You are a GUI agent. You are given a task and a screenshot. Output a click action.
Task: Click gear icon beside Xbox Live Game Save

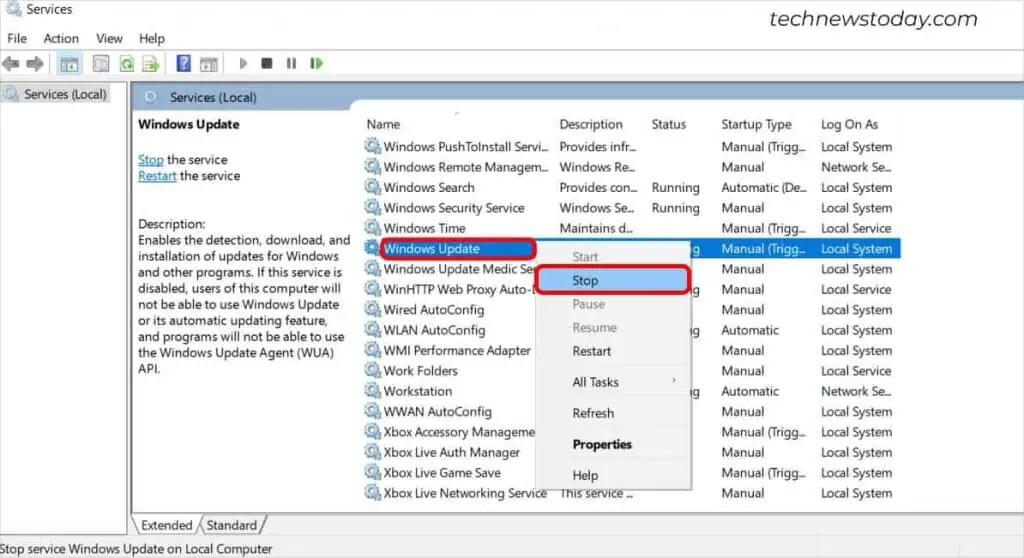372,472
